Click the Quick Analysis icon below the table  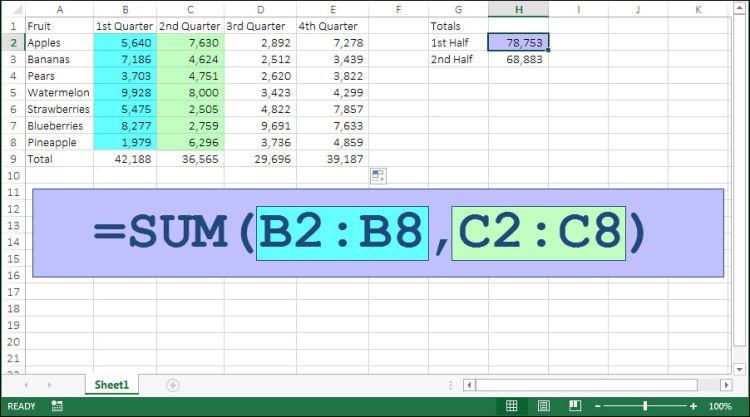pos(378,176)
